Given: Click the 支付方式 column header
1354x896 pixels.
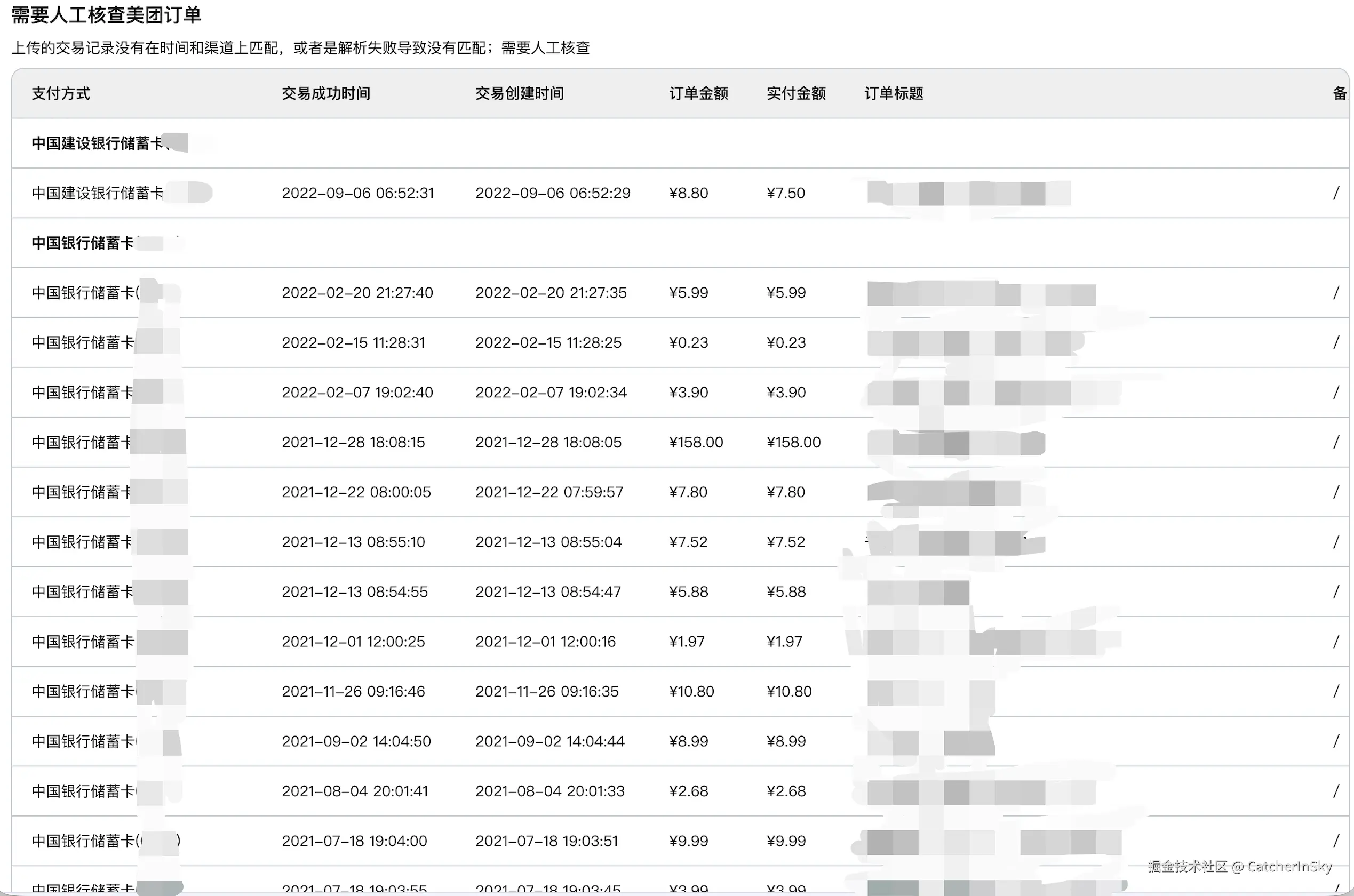Looking at the screenshot, I should (61, 93).
